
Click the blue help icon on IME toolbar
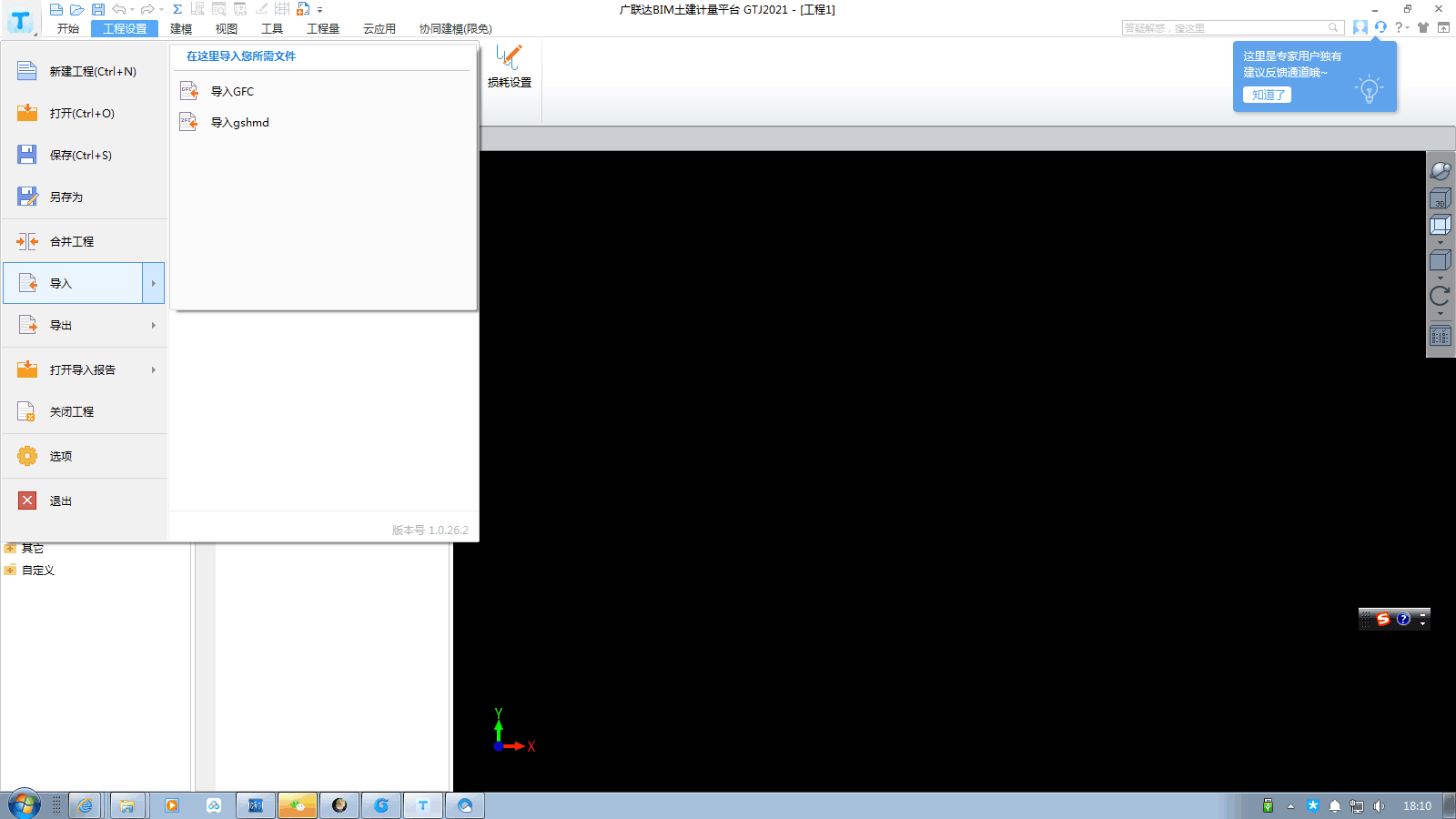(x=1403, y=619)
